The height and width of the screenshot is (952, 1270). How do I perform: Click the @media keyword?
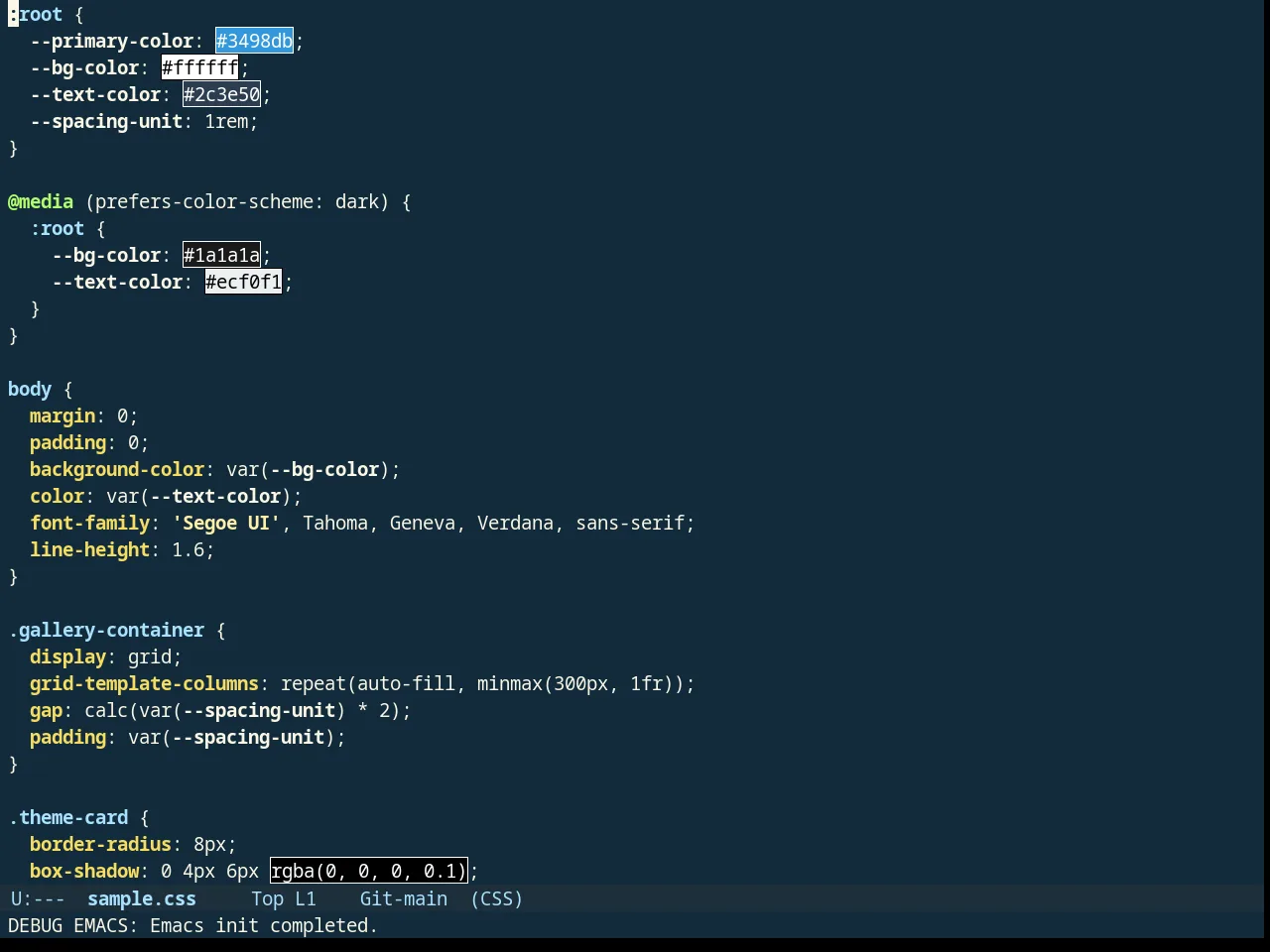tap(41, 201)
